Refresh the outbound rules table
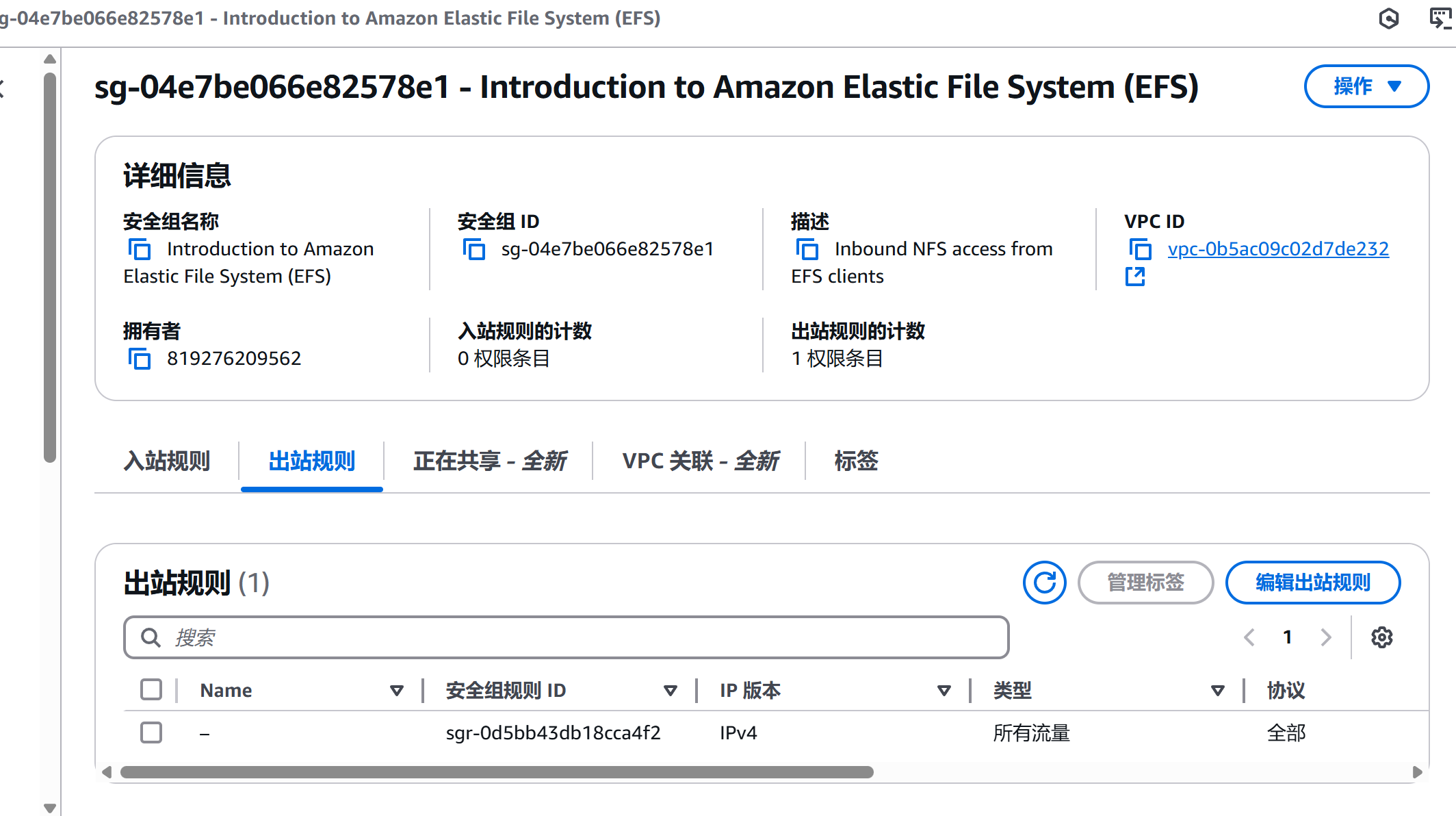Screen dimensions: 1456x816 point(1044,583)
